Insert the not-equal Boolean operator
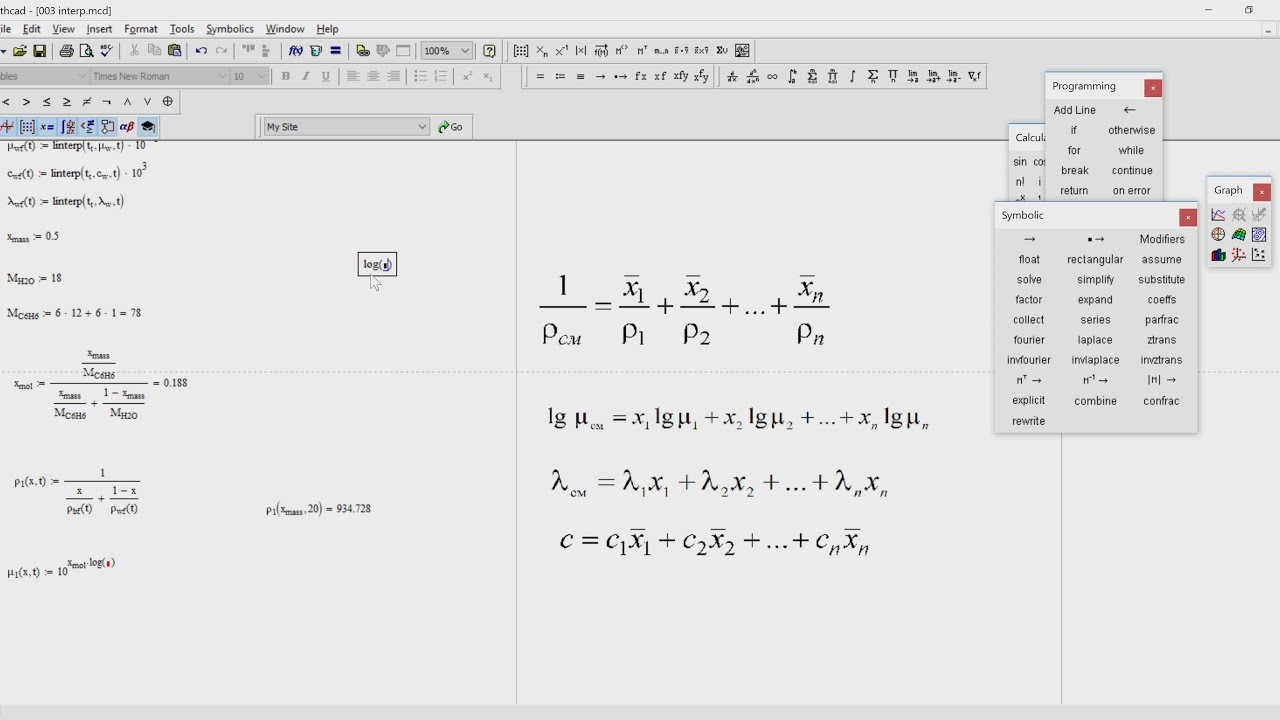The width and height of the screenshot is (1280, 720). 86,102
